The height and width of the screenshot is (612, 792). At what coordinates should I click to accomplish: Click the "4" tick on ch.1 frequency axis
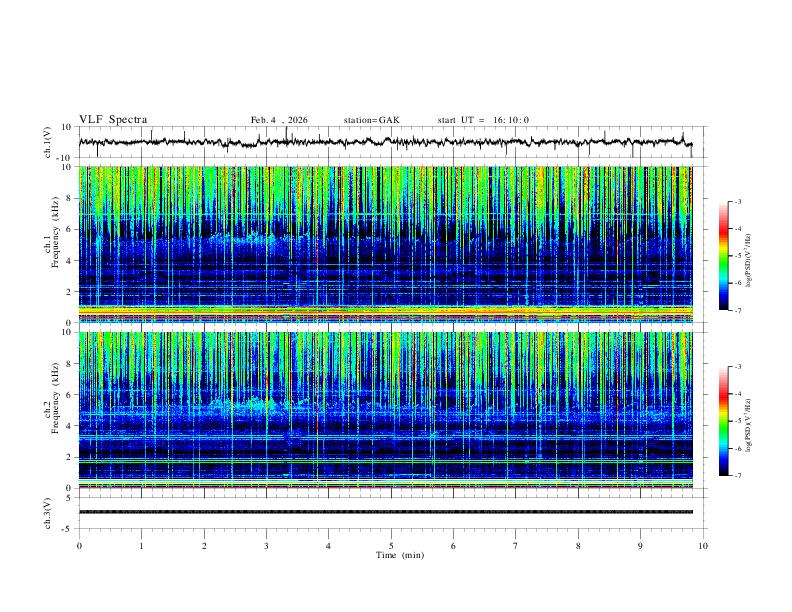point(69,261)
